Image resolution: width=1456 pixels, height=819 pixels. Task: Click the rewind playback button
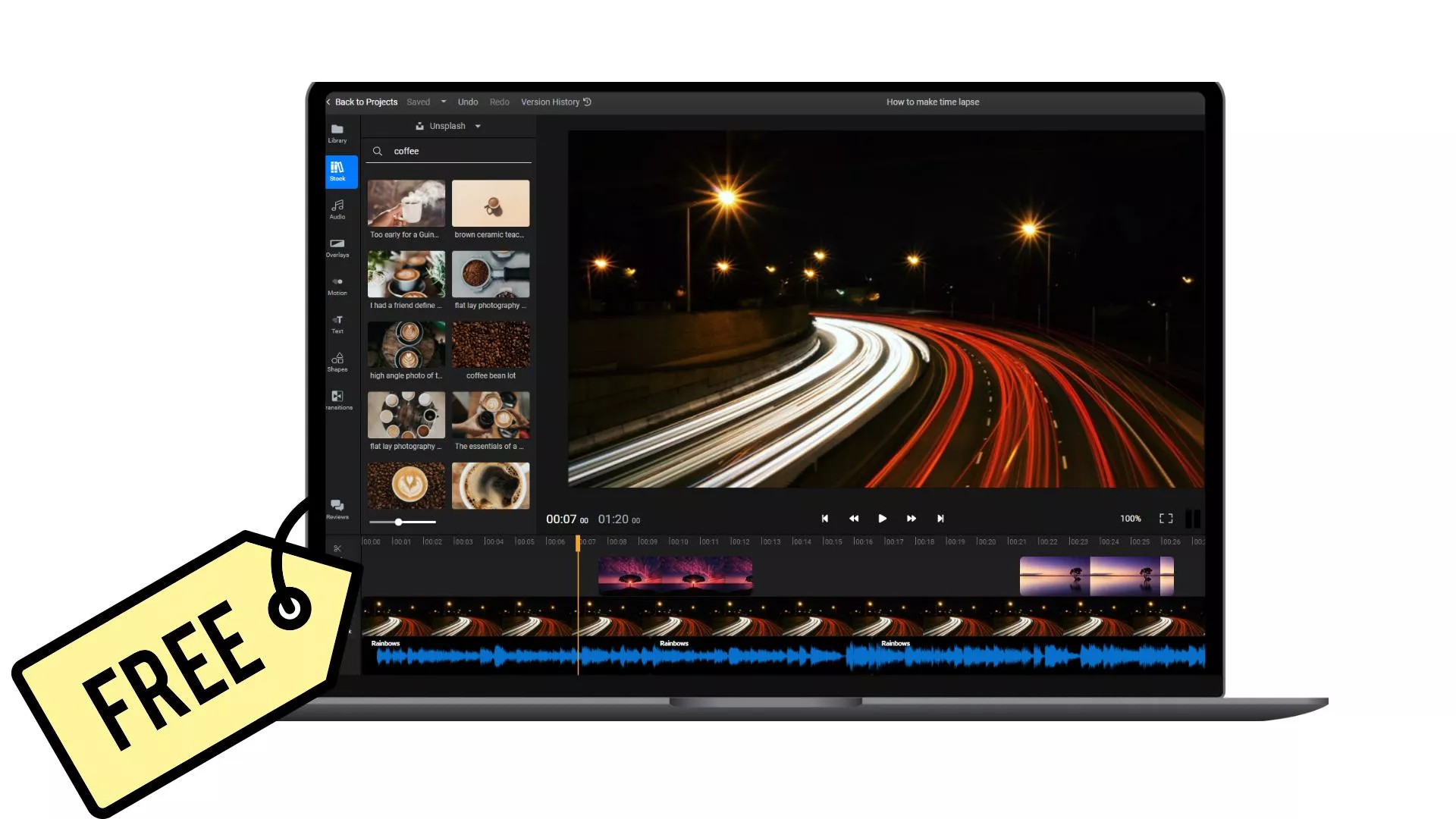tap(854, 519)
